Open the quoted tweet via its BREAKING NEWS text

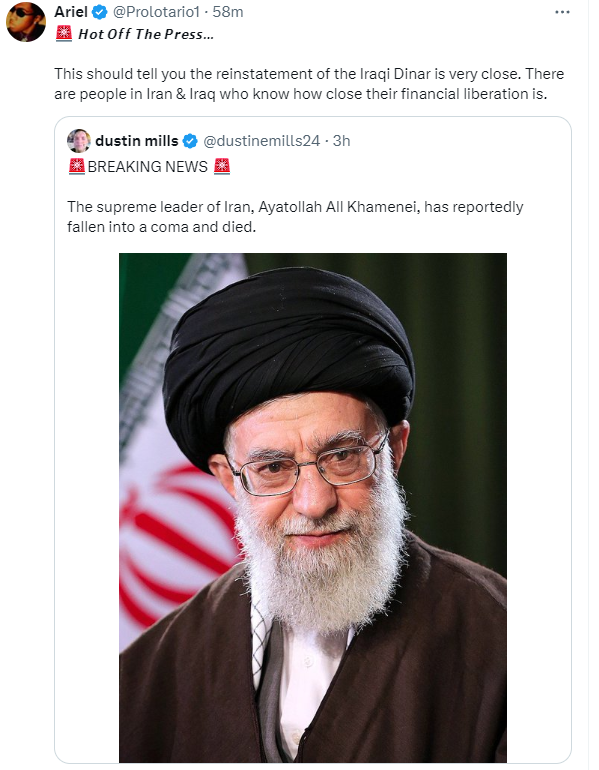pos(148,167)
